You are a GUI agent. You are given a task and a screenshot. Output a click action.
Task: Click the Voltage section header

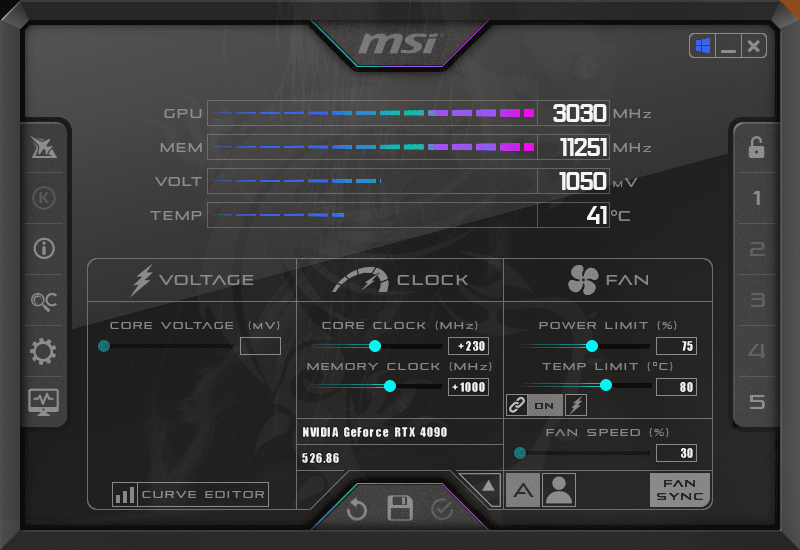[192, 280]
